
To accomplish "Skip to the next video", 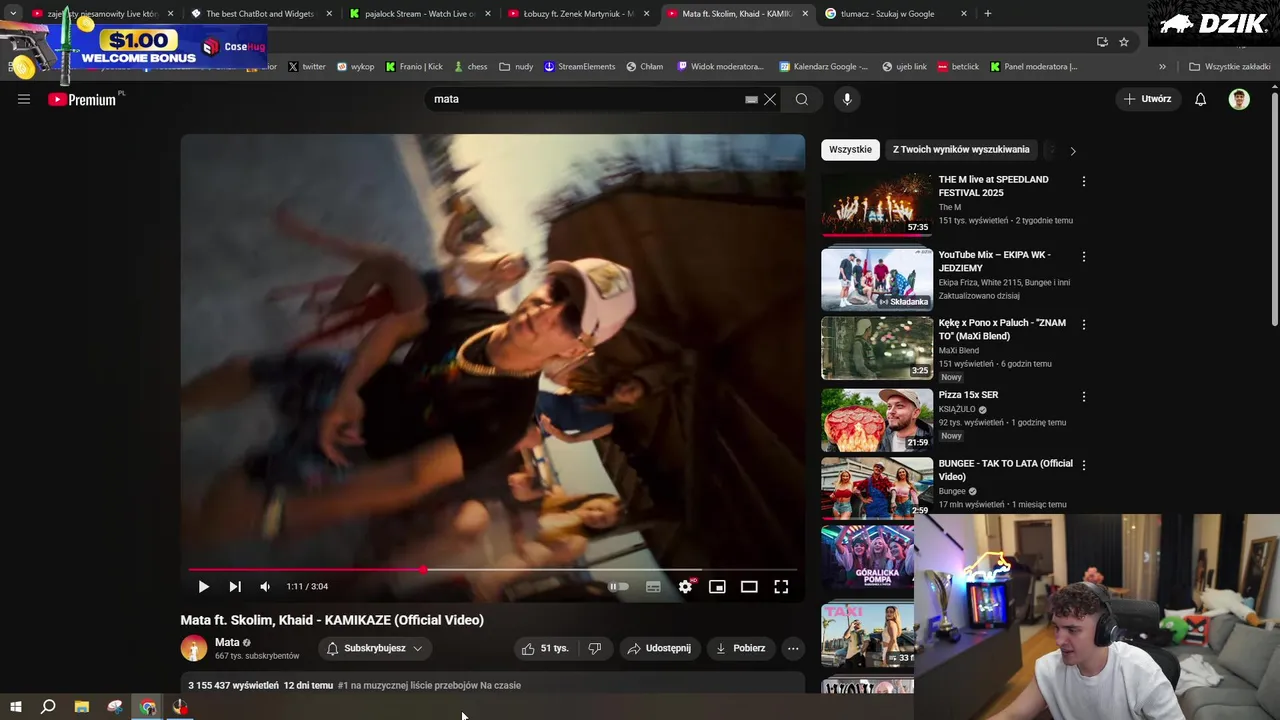I will coord(235,587).
